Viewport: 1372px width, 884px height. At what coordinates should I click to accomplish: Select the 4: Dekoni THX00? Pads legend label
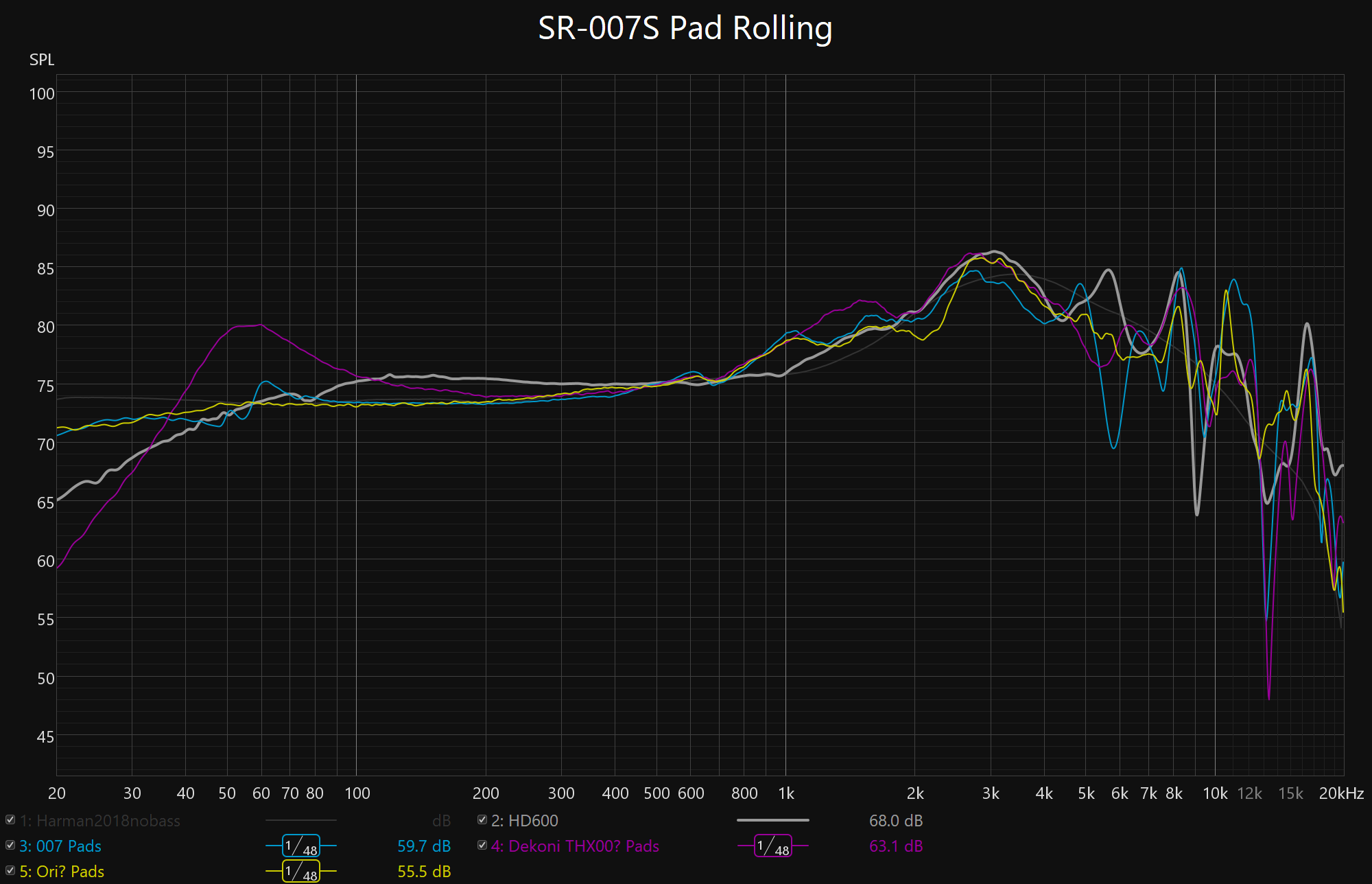[575, 846]
